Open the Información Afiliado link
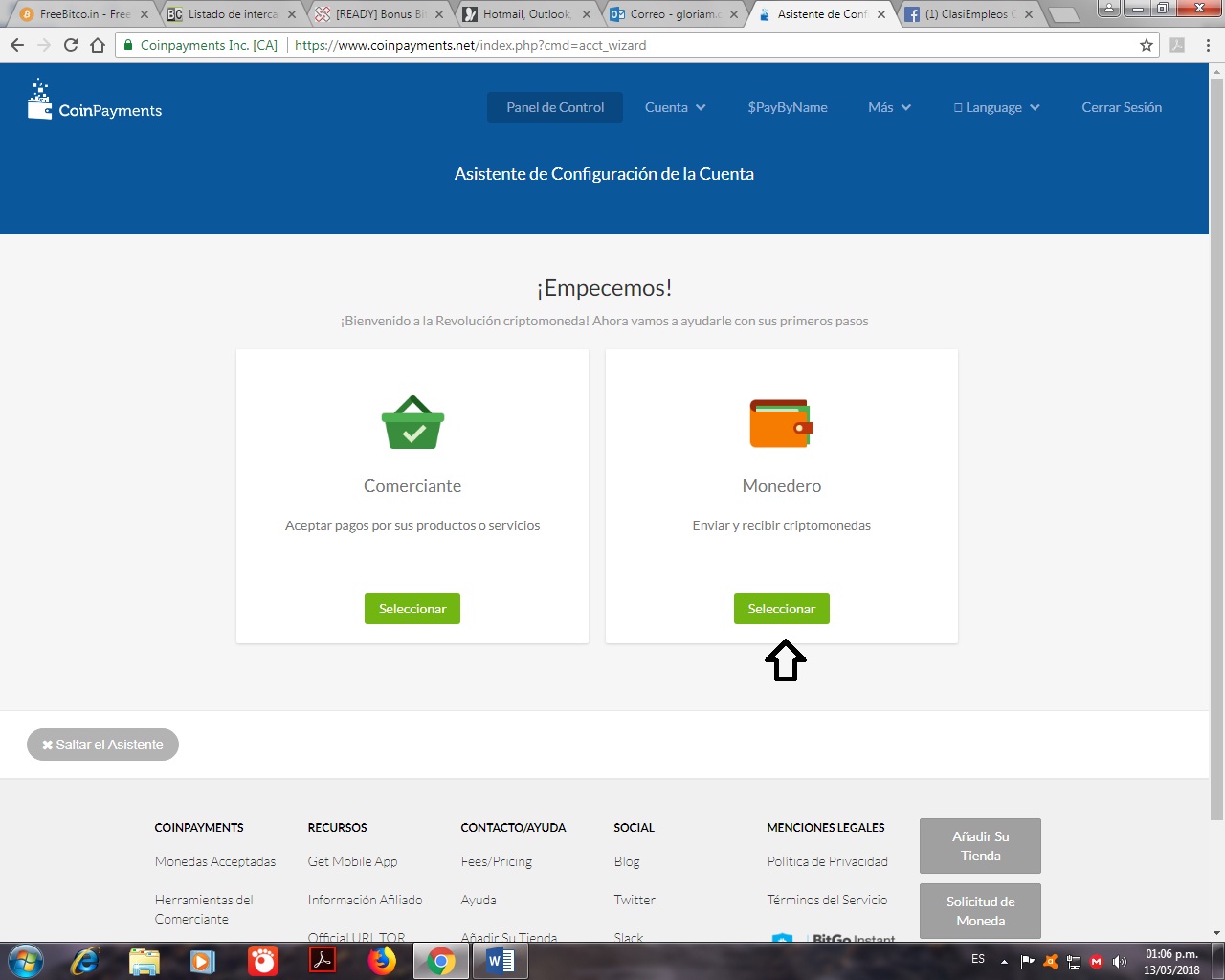 tap(365, 900)
